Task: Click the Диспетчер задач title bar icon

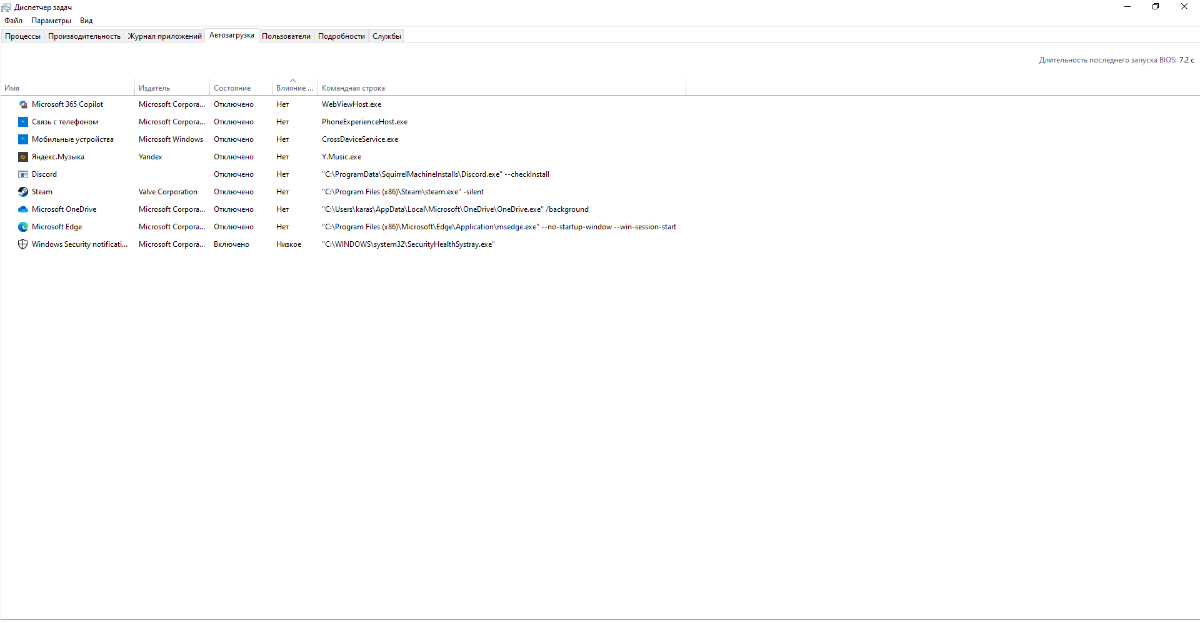Action: (8, 7)
